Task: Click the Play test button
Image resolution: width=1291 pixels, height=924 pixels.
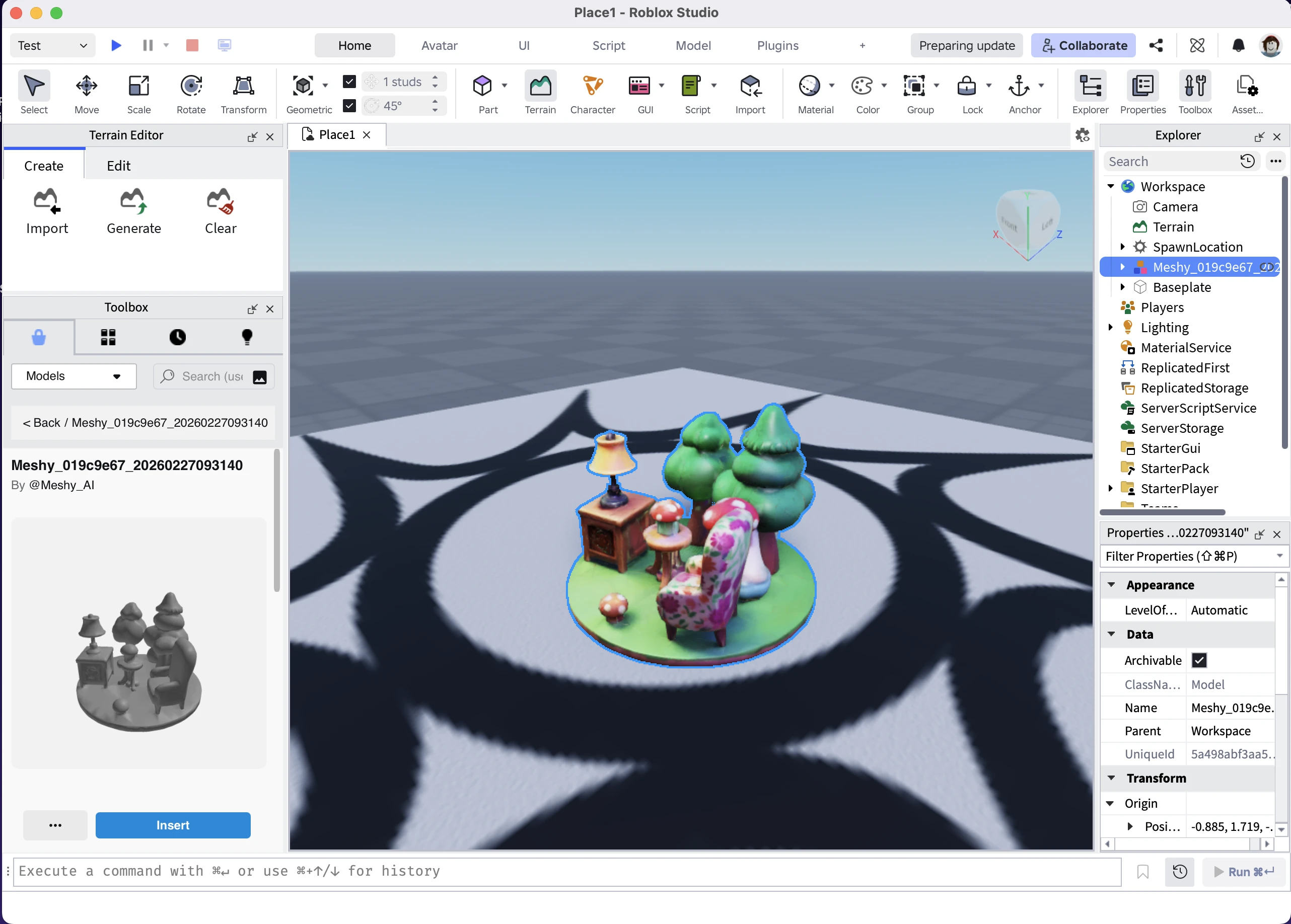Action: pos(116,45)
